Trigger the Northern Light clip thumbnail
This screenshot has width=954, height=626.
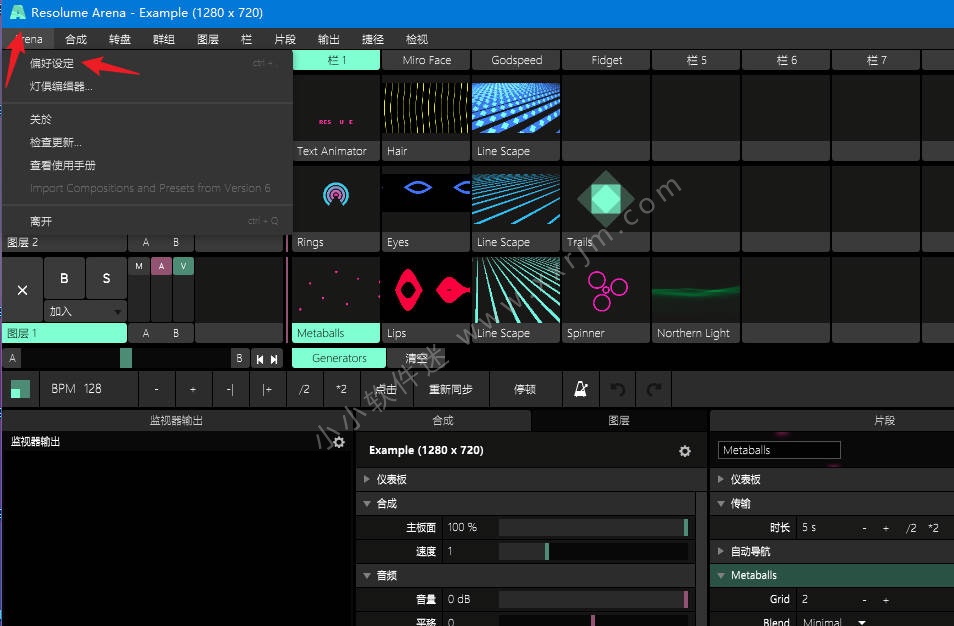pyautogui.click(x=696, y=290)
